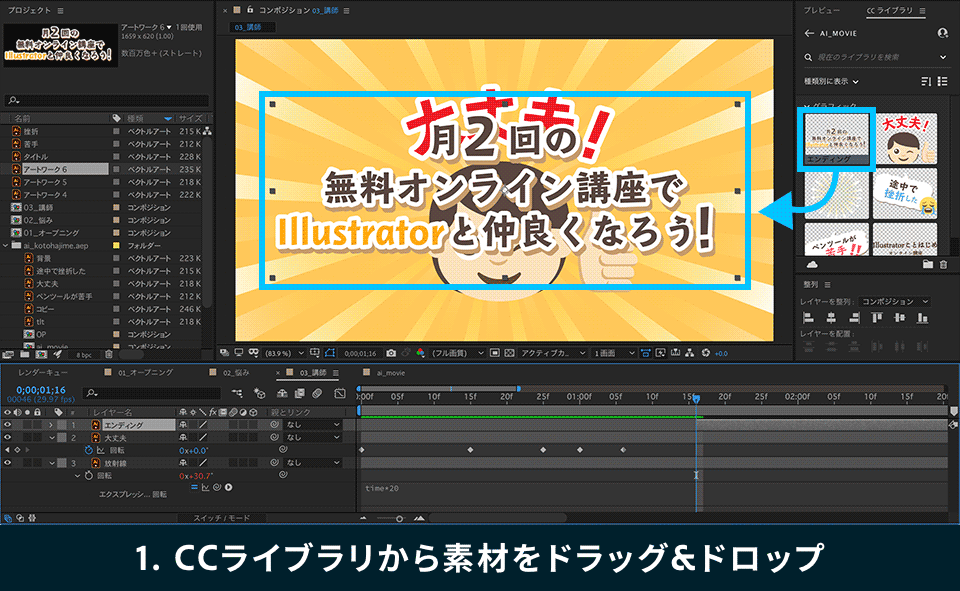Select the 大丈夫! graphic thumbnail in library

tap(905, 139)
